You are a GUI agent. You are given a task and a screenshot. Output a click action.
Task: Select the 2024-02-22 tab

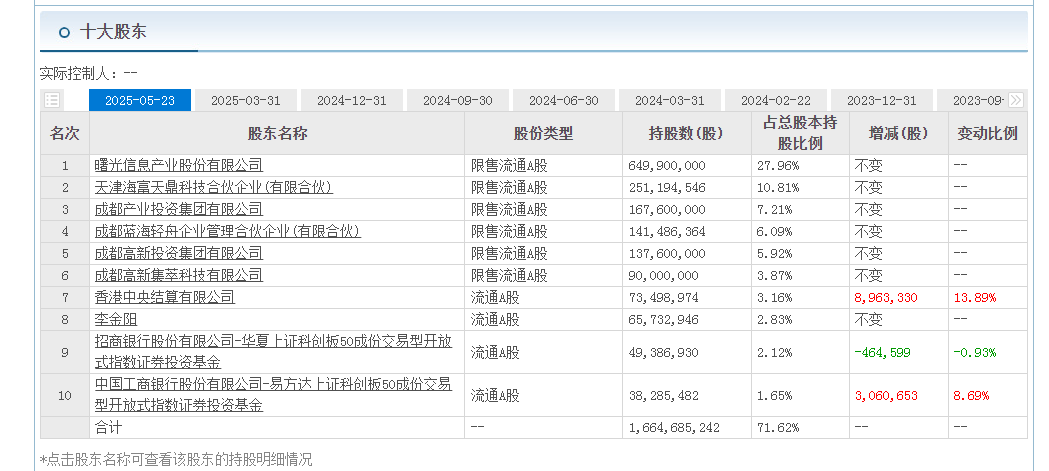pyautogui.click(x=776, y=100)
